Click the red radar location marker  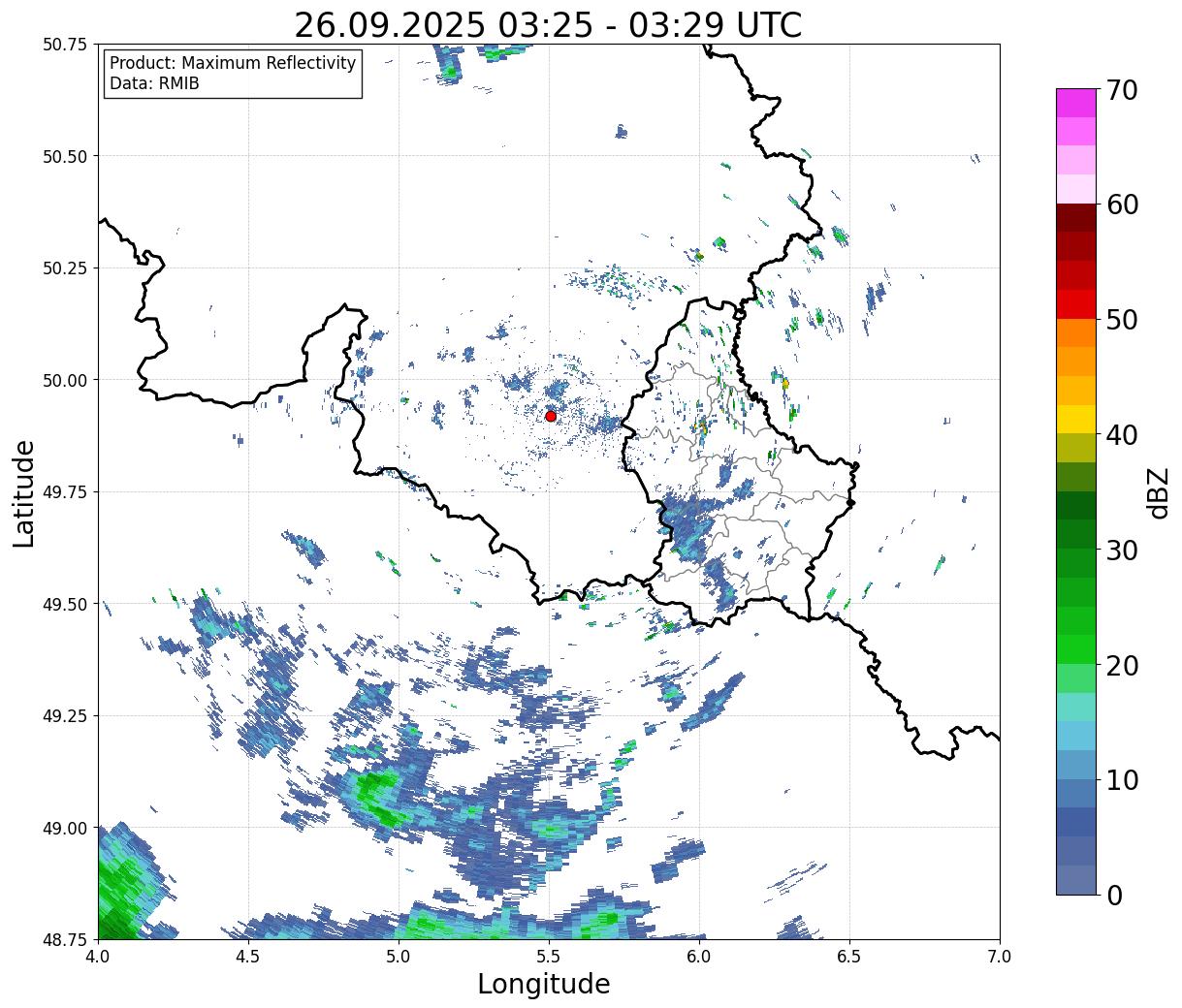[551, 416]
